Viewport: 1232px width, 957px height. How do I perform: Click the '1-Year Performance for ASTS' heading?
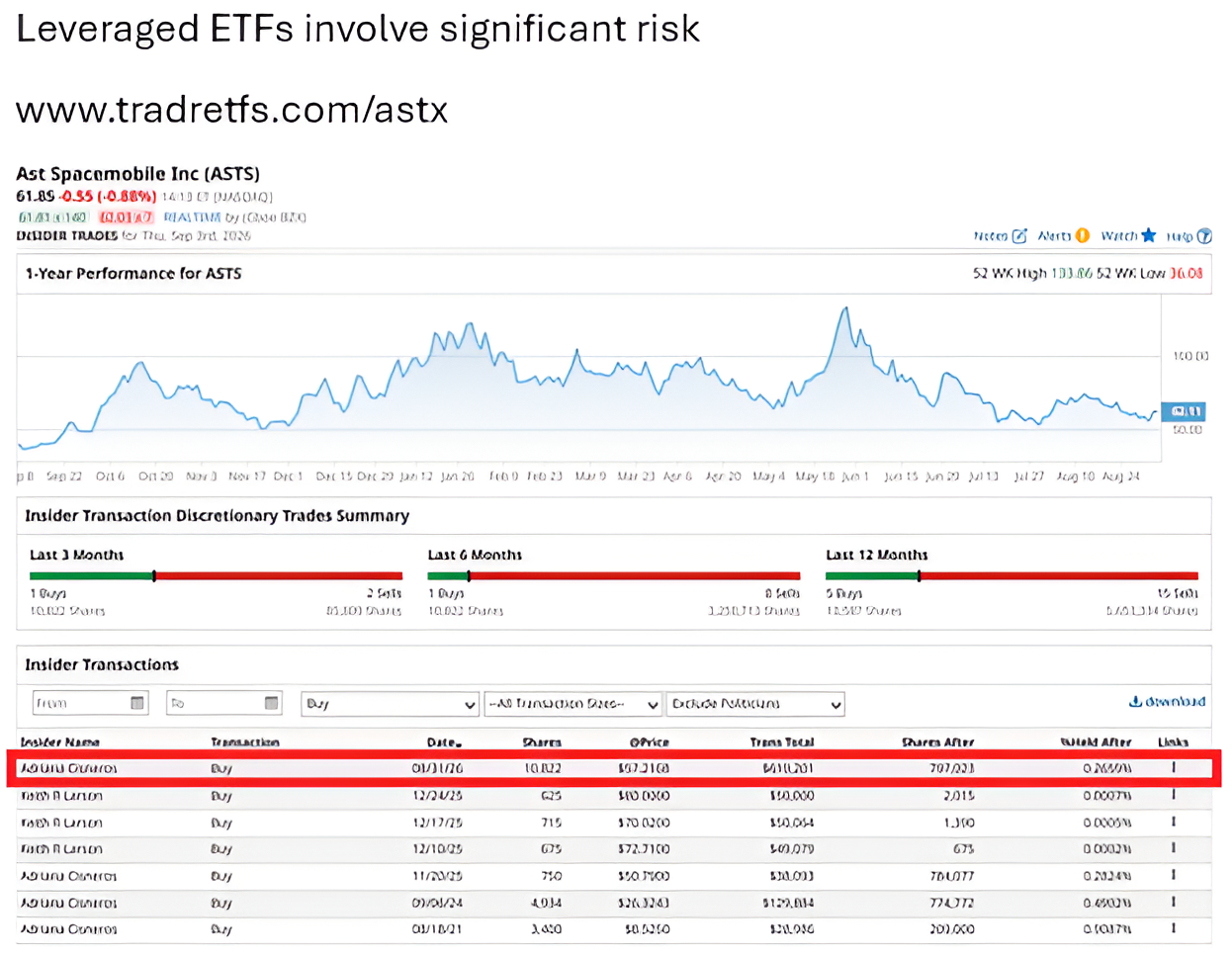tap(133, 273)
